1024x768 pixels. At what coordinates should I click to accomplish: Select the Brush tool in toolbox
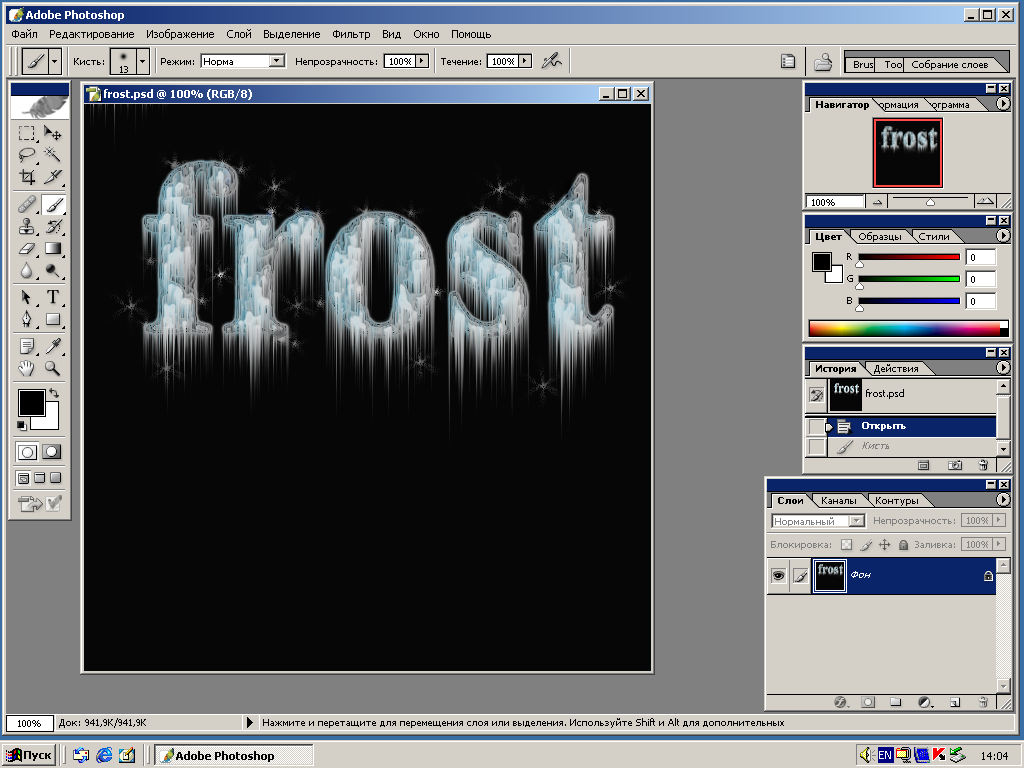[x=53, y=205]
